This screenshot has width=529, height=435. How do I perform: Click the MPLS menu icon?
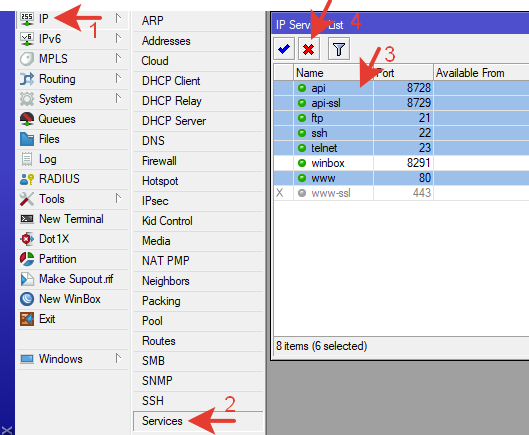click(27, 59)
